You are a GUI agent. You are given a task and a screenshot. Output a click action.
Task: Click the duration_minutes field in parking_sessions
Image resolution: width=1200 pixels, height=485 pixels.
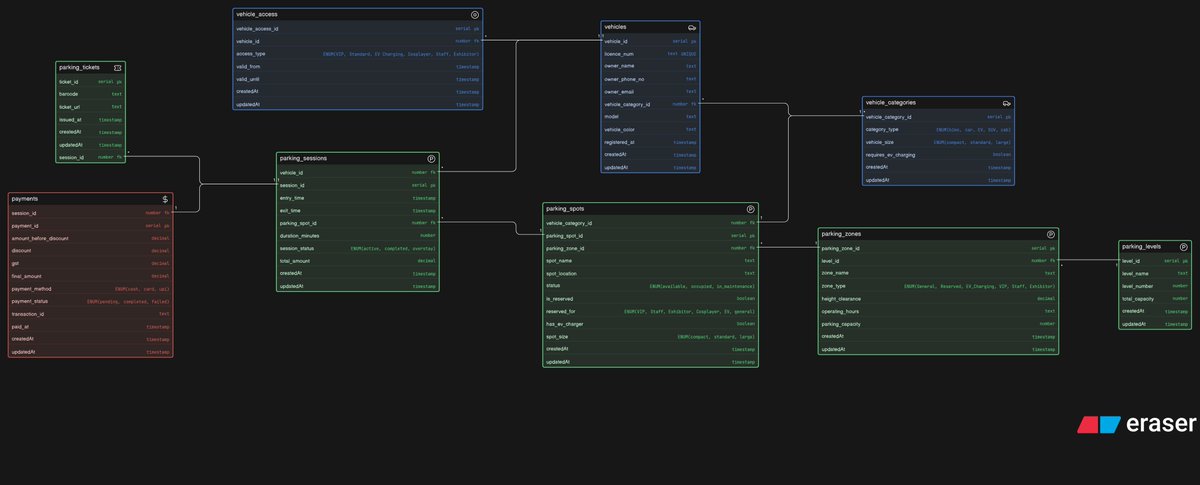(358, 236)
